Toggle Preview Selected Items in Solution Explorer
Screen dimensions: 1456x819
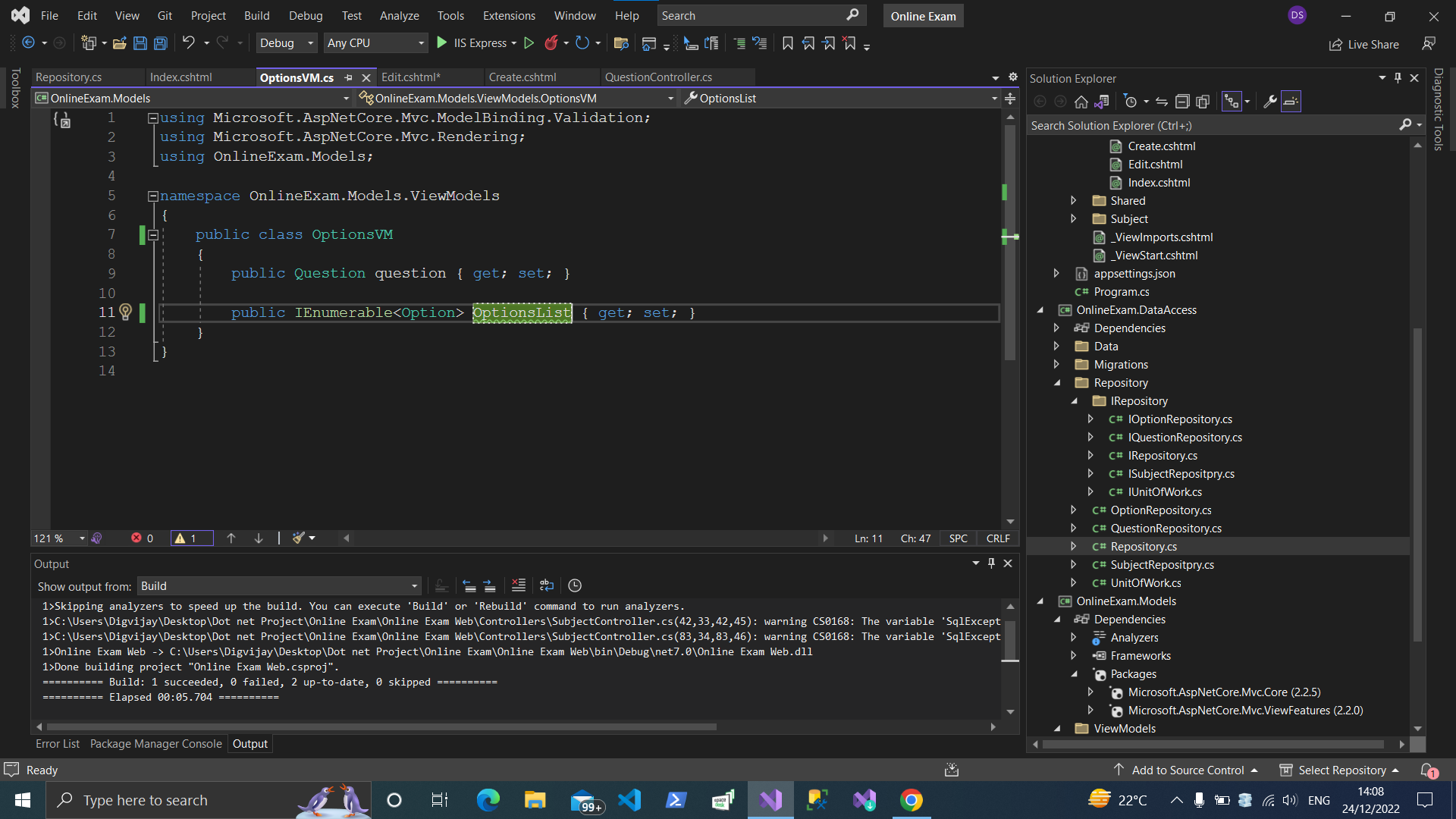1291,102
